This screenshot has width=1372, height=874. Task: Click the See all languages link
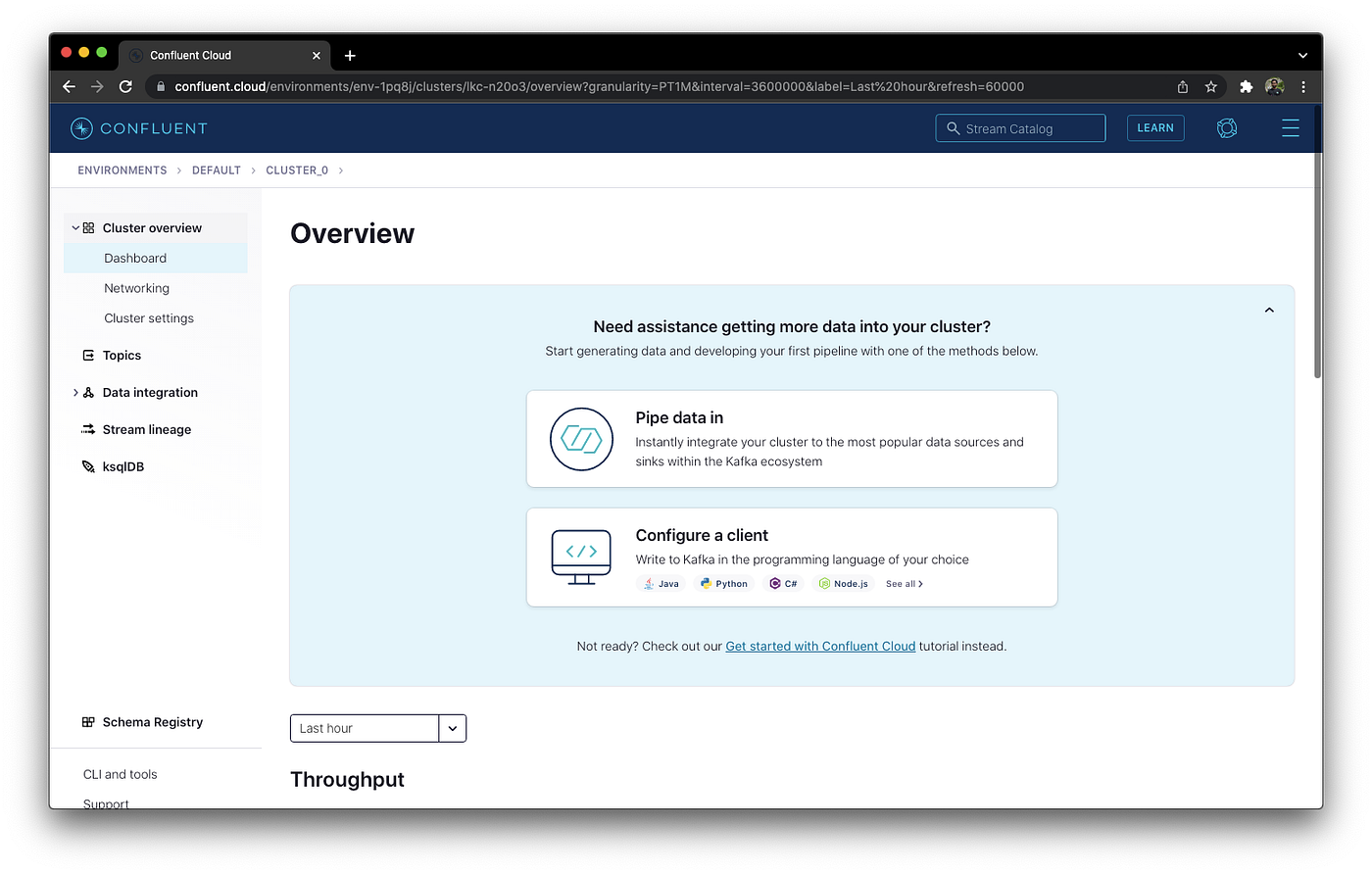905,584
